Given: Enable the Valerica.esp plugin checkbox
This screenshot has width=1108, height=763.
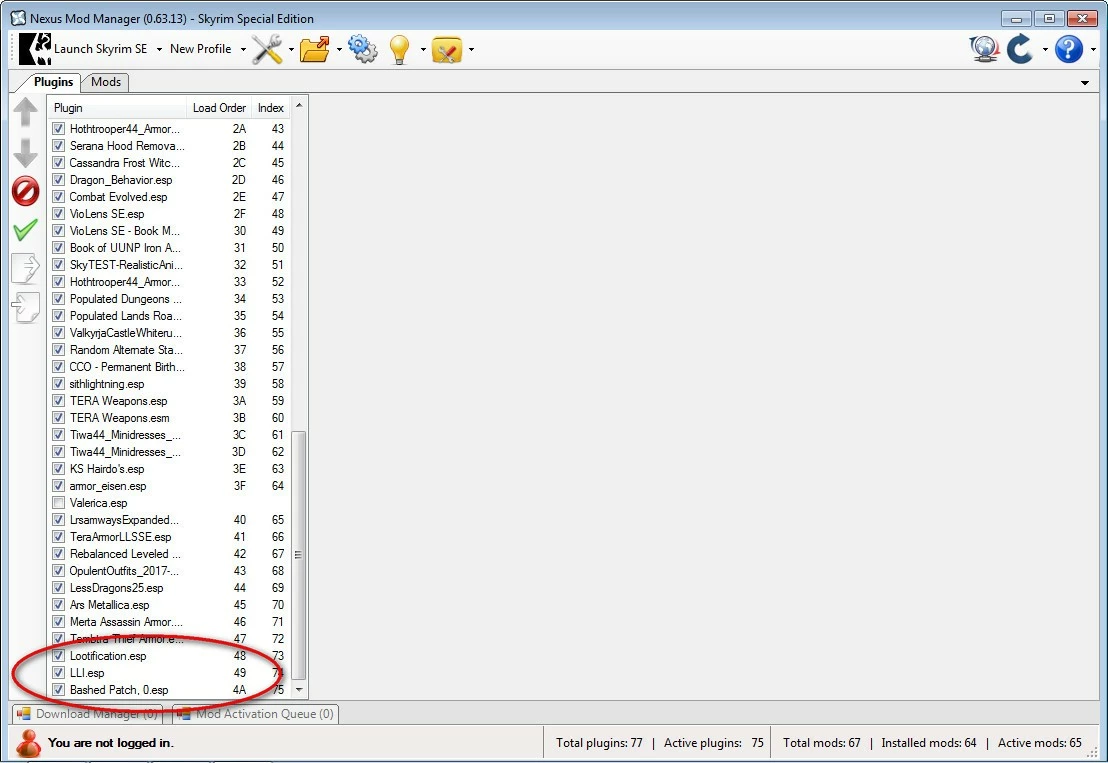Looking at the screenshot, I should [x=59, y=503].
